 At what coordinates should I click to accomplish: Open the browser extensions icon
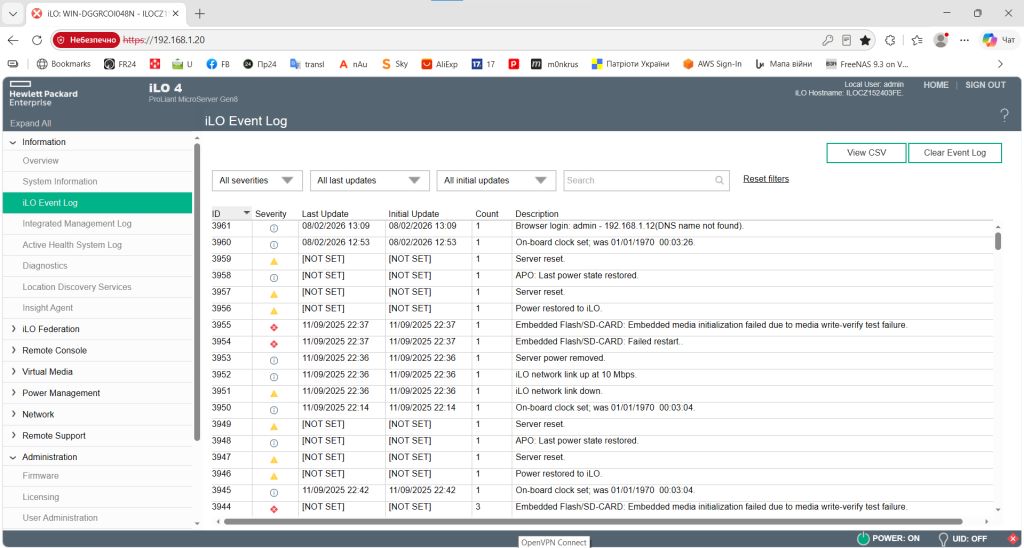coord(889,40)
